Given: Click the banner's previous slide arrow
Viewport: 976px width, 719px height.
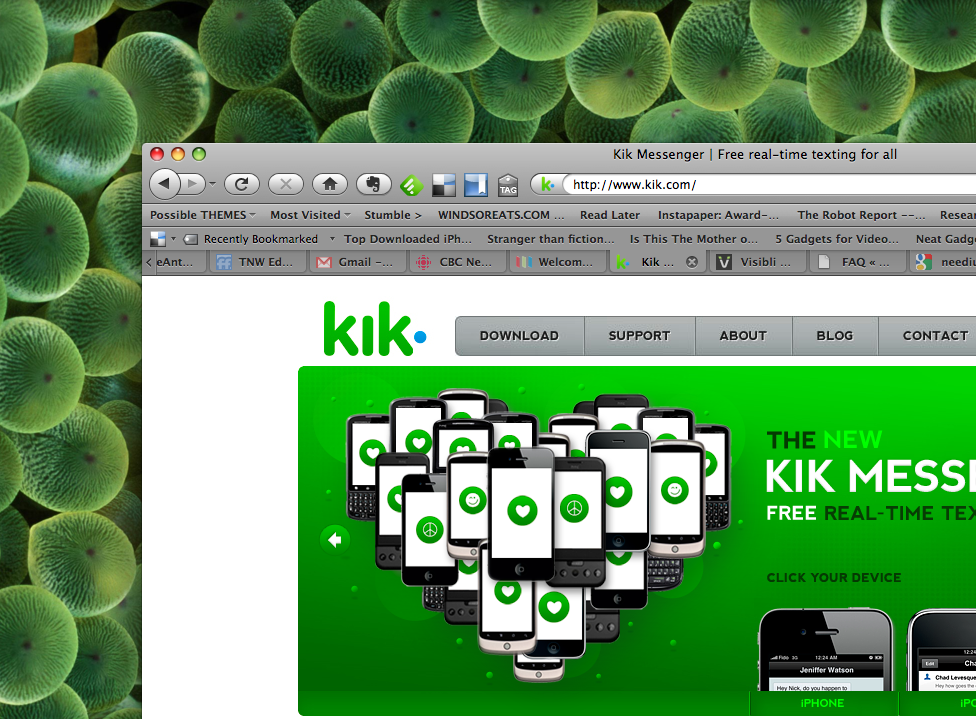Looking at the screenshot, I should point(335,540).
